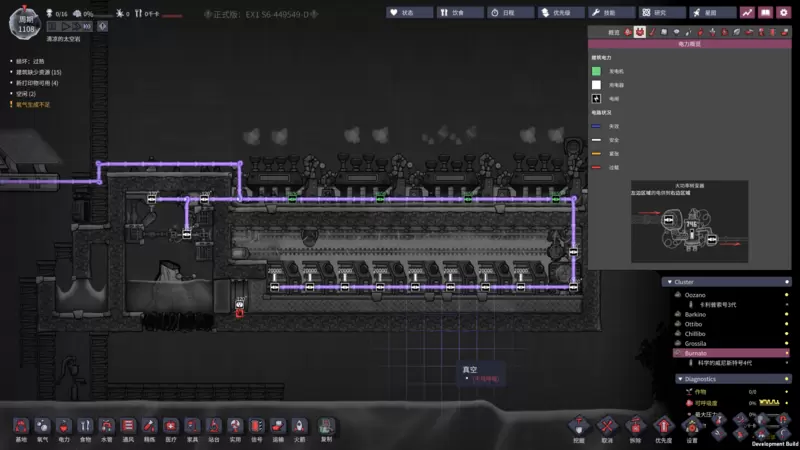This screenshot has width=800, height=450.
Task: Toggle the temperature overlay thermometer icon
Action: [x=652, y=32]
